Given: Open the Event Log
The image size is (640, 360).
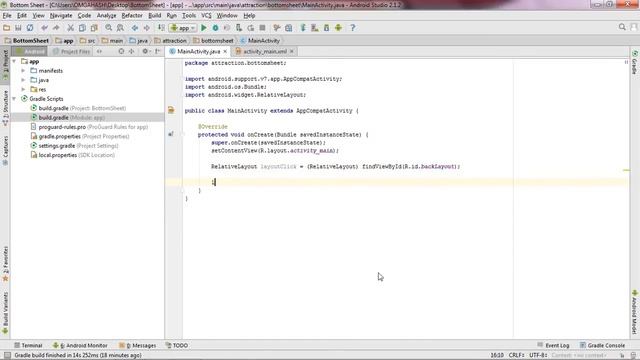Looking at the screenshot, I should 553,345.
